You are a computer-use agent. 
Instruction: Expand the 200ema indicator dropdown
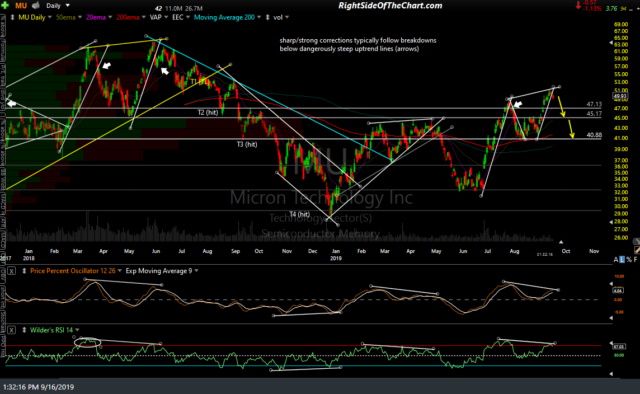pos(144,18)
